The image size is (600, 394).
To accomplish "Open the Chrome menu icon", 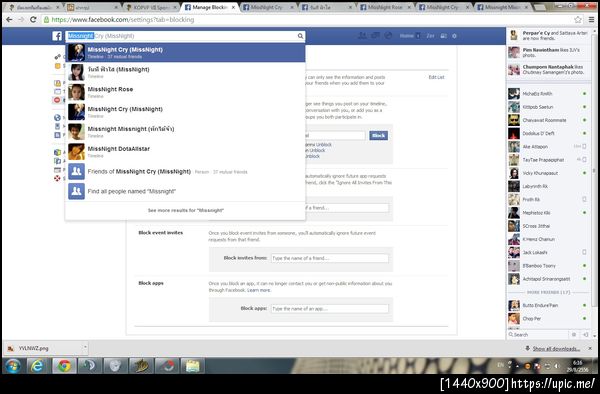I will [591, 20].
